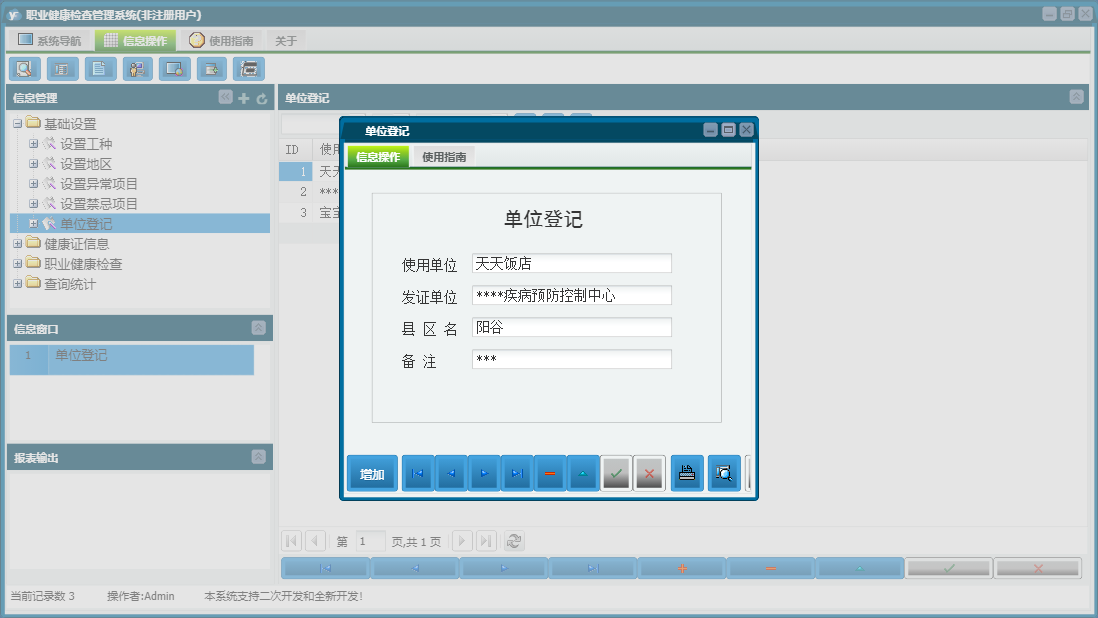
Task: Select the search/query tool in main toolbar
Action: [24, 69]
